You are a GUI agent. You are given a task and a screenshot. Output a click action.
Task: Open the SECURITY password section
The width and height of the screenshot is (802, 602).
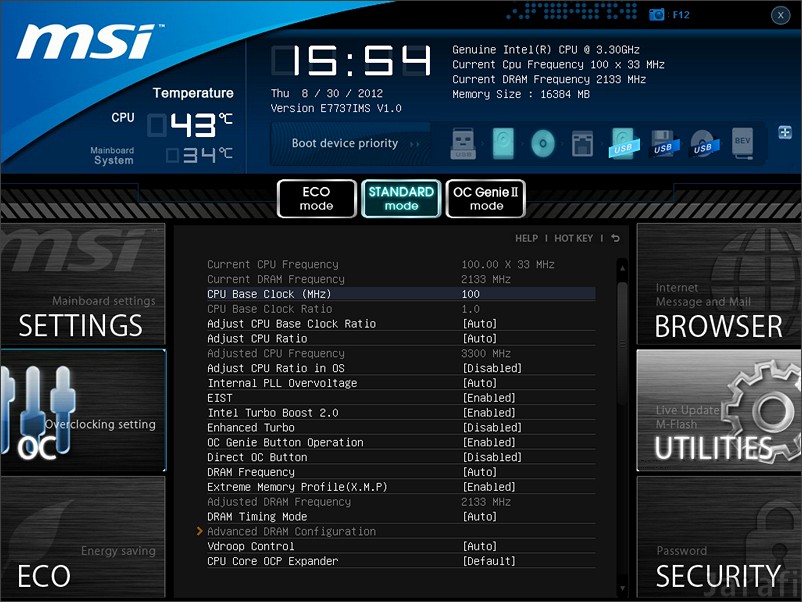tap(719, 537)
